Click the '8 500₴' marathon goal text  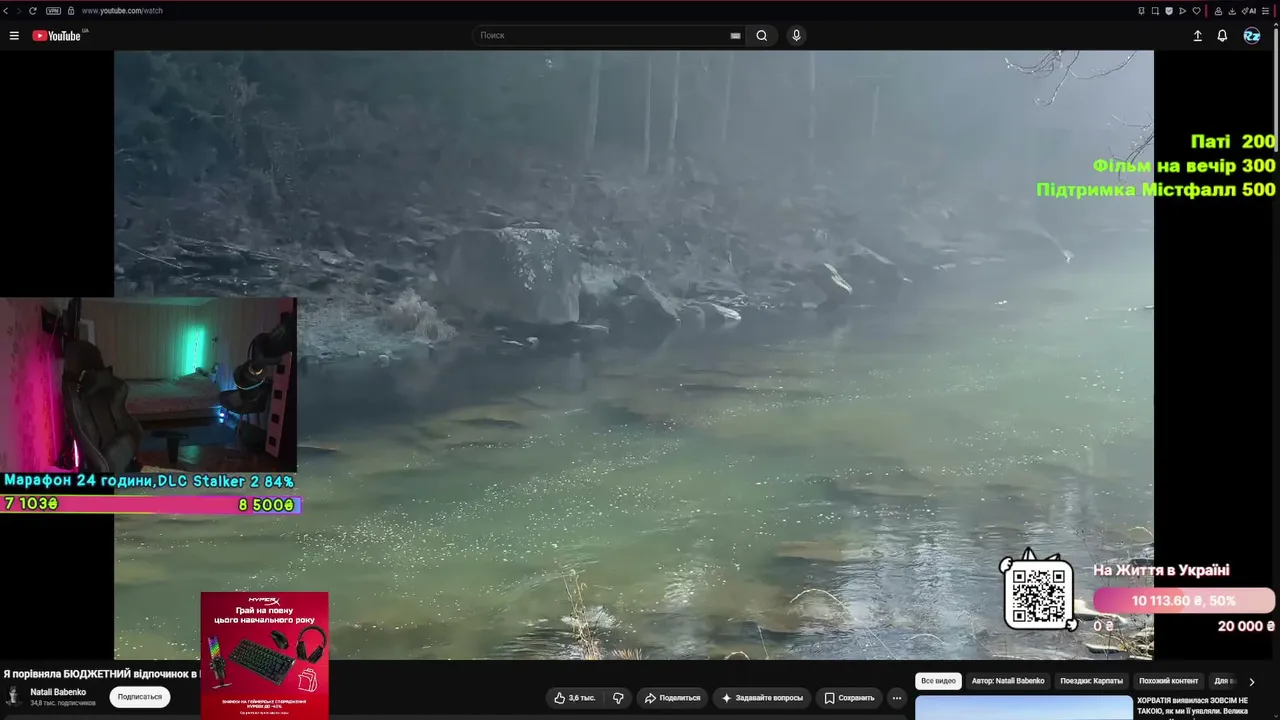[x=266, y=505]
